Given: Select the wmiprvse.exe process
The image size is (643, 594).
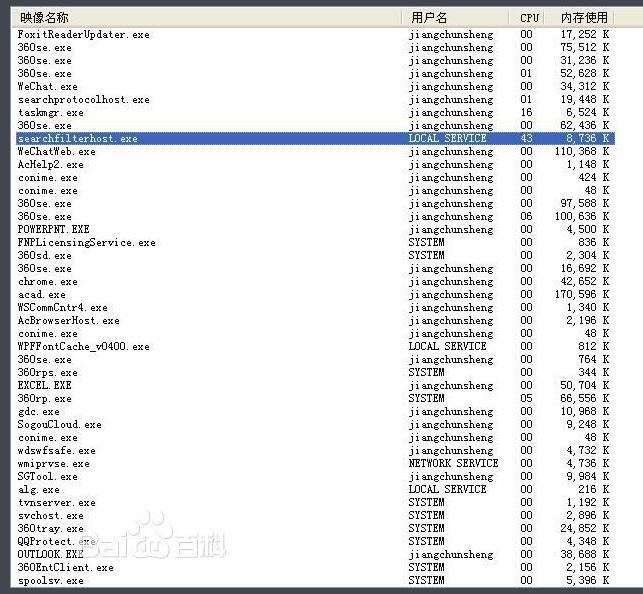Looking at the screenshot, I should point(315,464).
